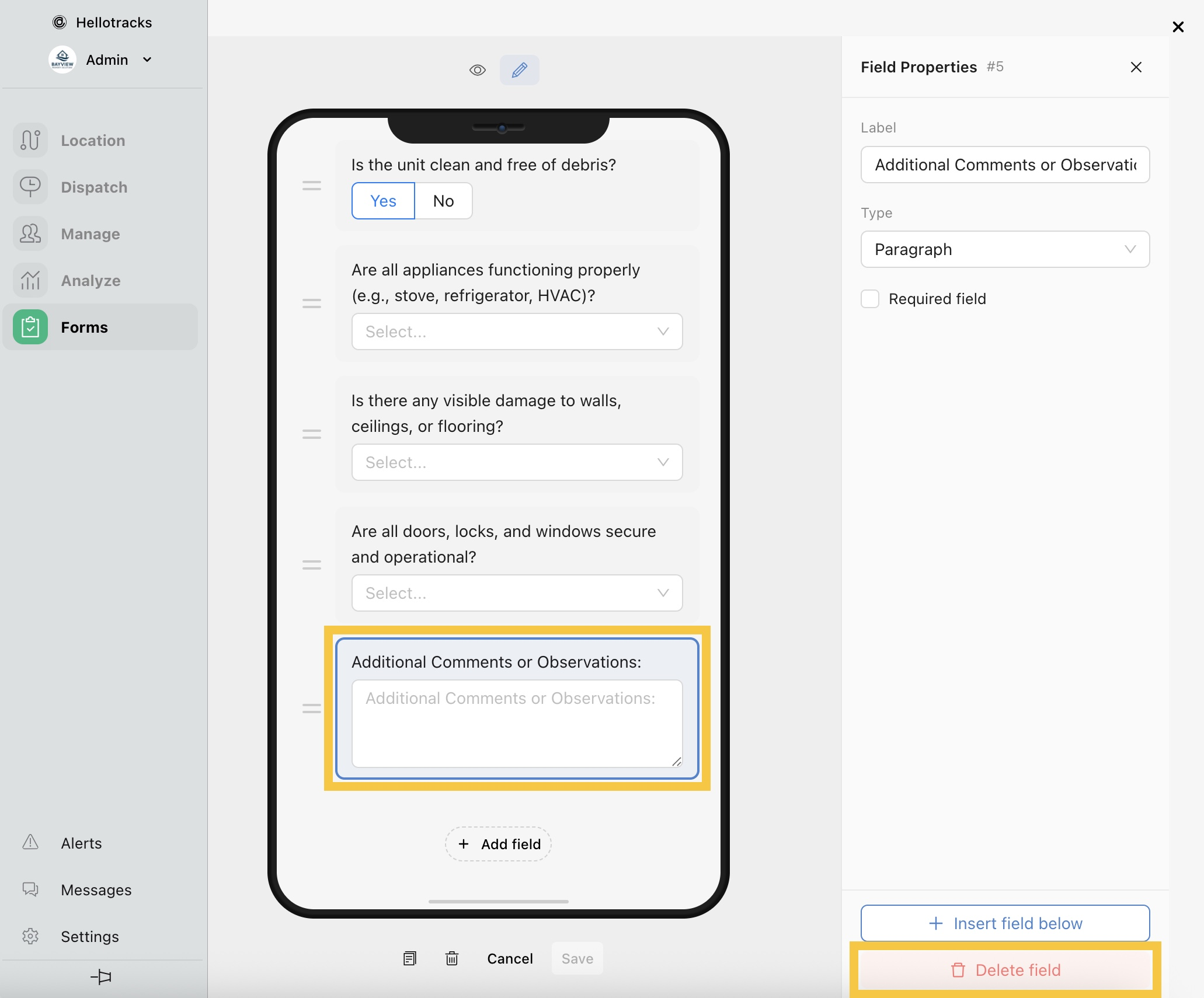Select No for unit clean question
This screenshot has width=1204, height=998.
[443, 201]
